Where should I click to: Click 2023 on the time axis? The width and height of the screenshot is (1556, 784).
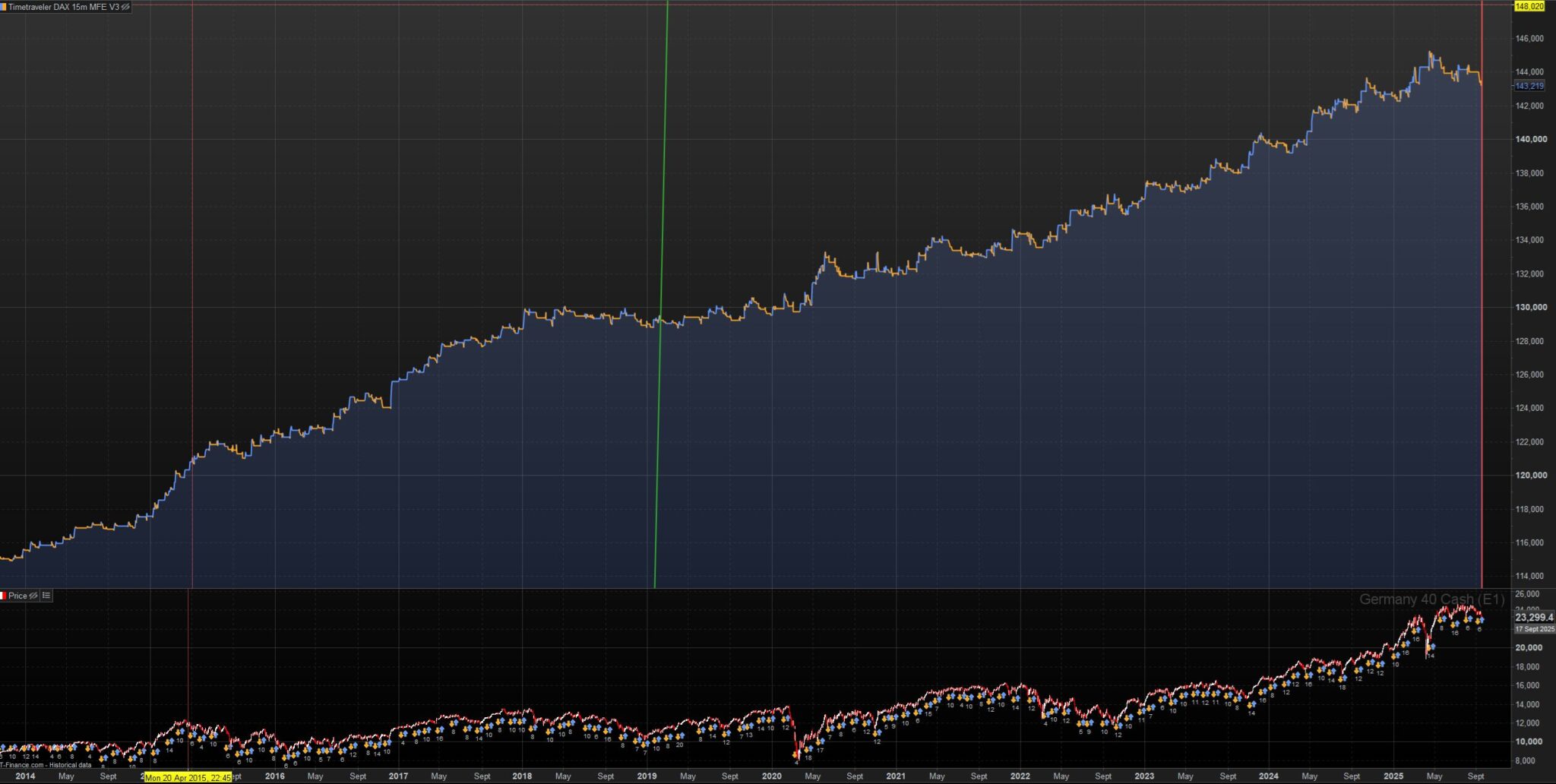click(1144, 776)
